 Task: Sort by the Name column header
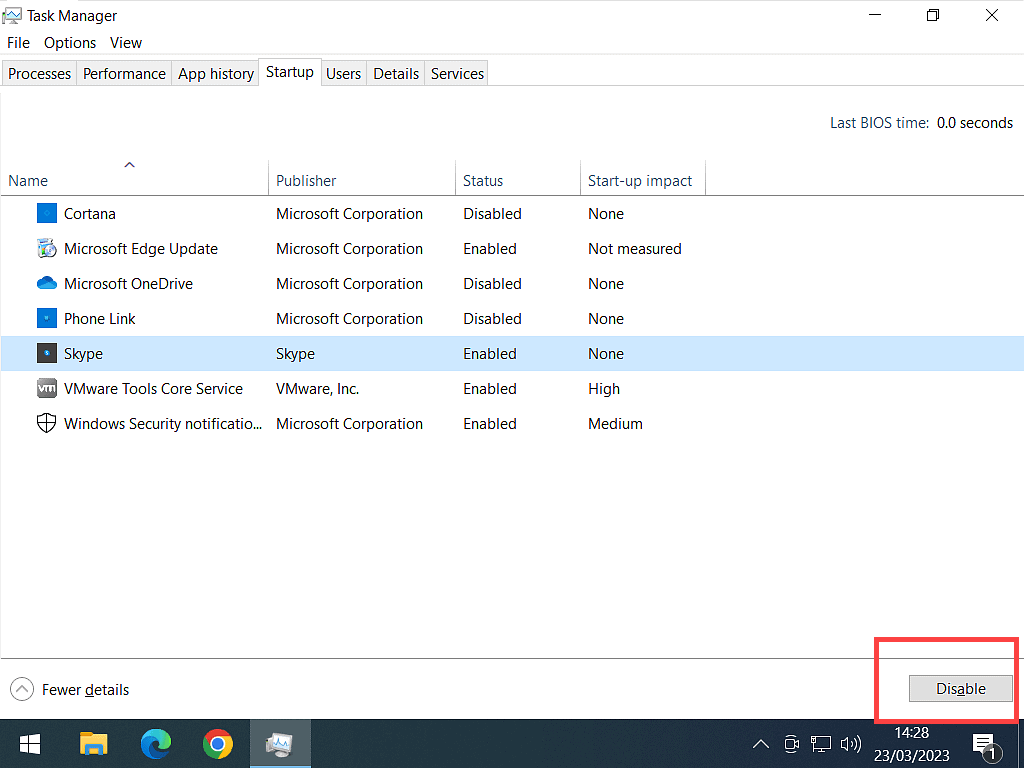28,181
